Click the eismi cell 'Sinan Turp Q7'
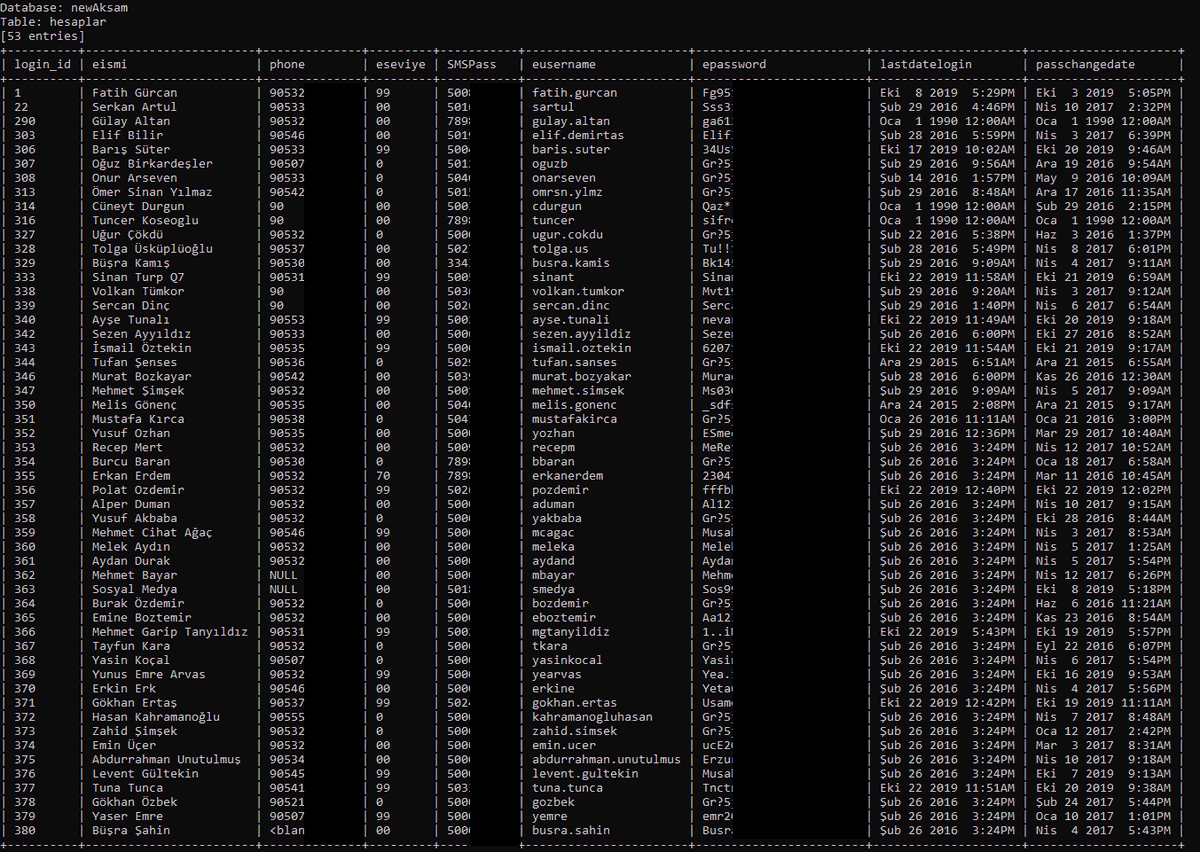Viewport: 1200px width, 852px height. pos(138,277)
